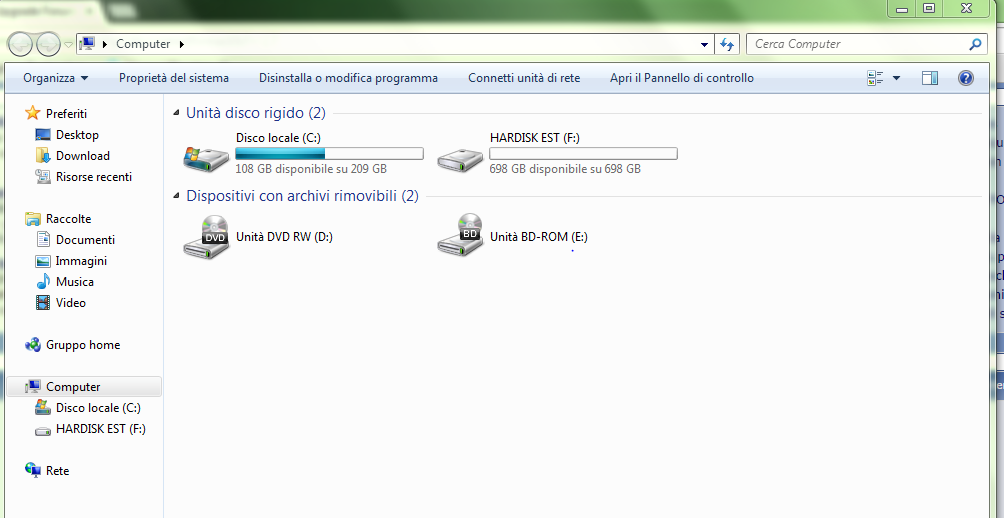Image resolution: width=1004 pixels, height=518 pixels.
Task: Open the Unità DVD RW (D:) drive
Action: (x=206, y=237)
